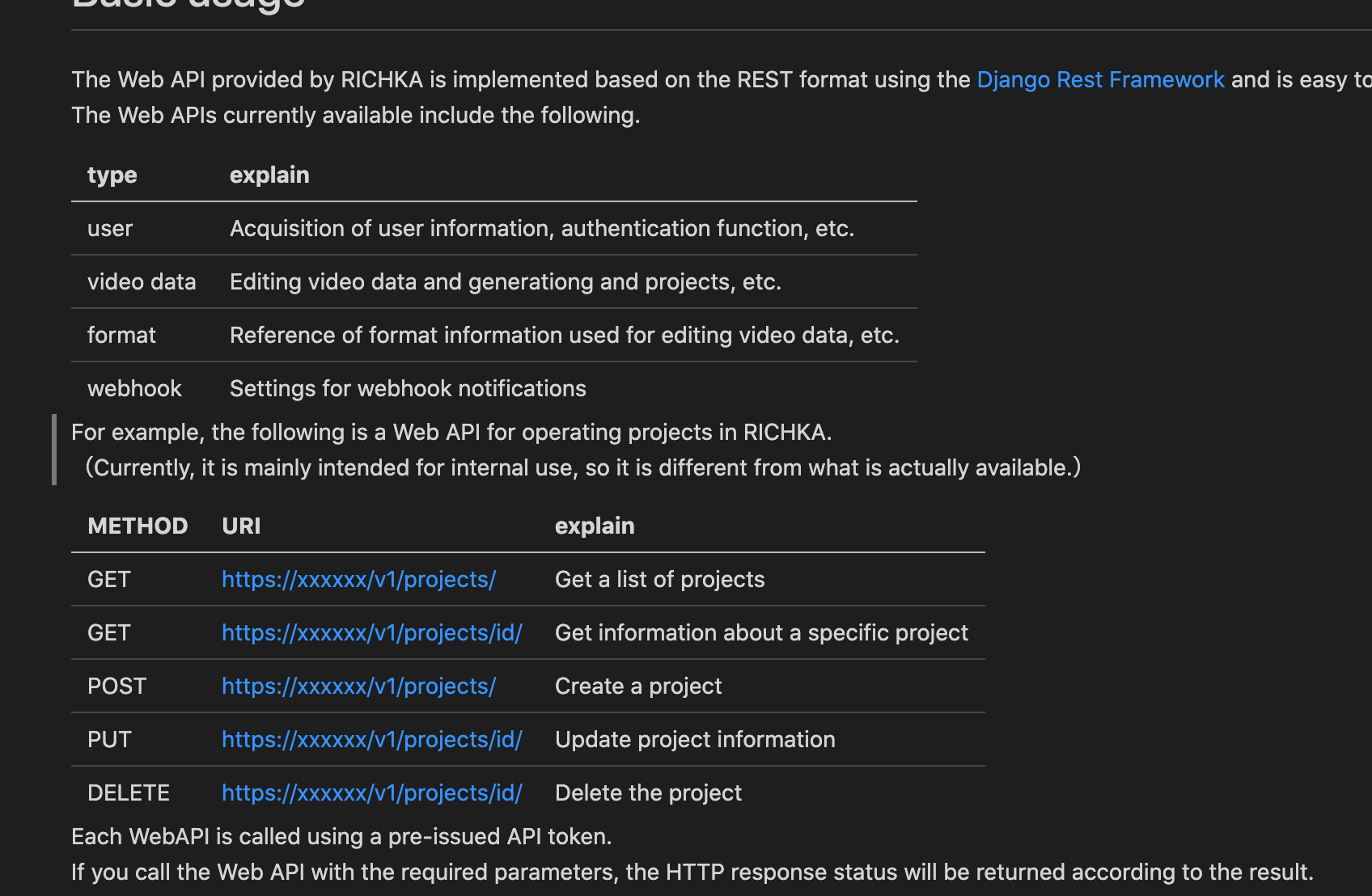Click the "webhook" table cell
Image resolution: width=1372 pixels, height=896 pixels.
[x=134, y=388]
